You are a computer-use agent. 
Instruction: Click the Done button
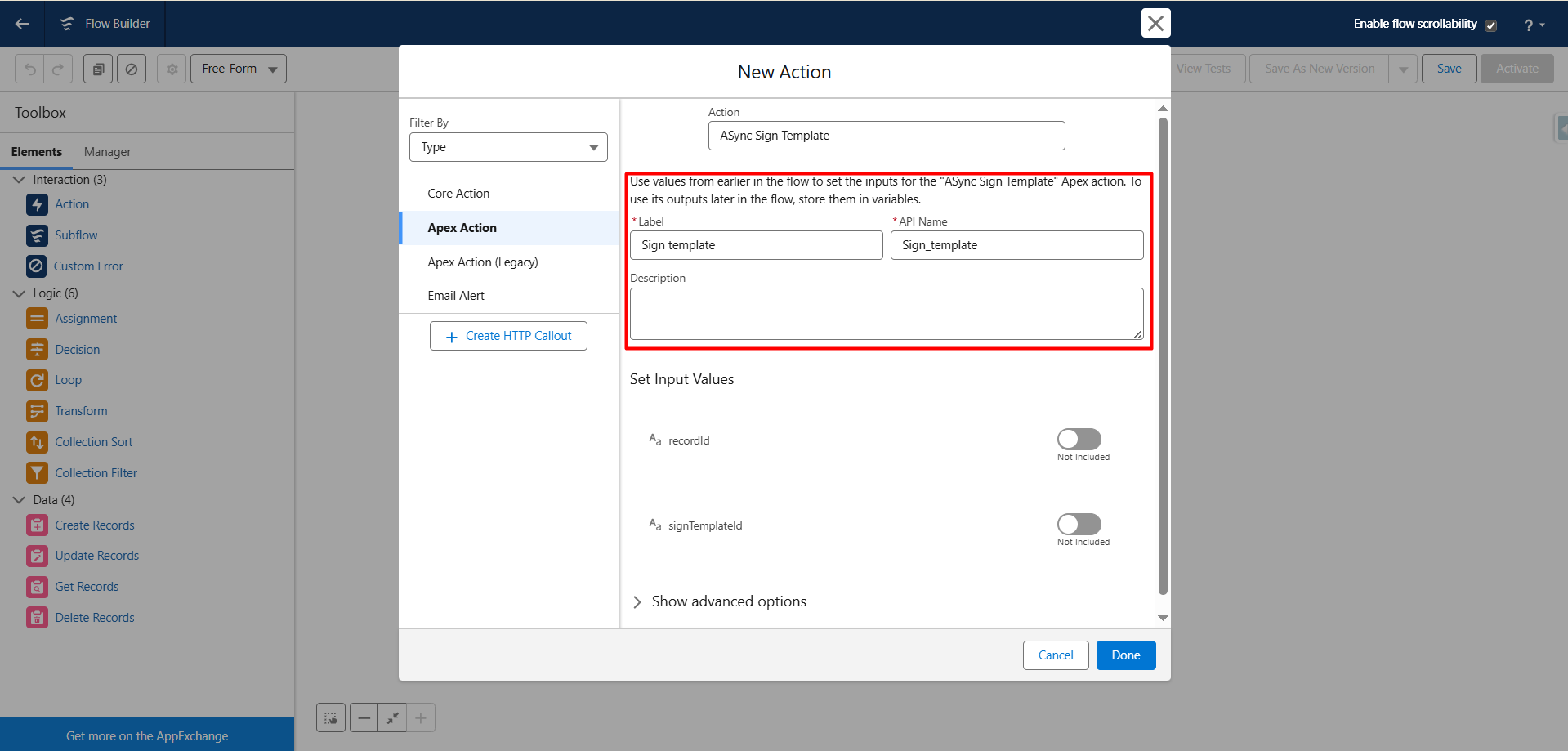tap(1125, 655)
